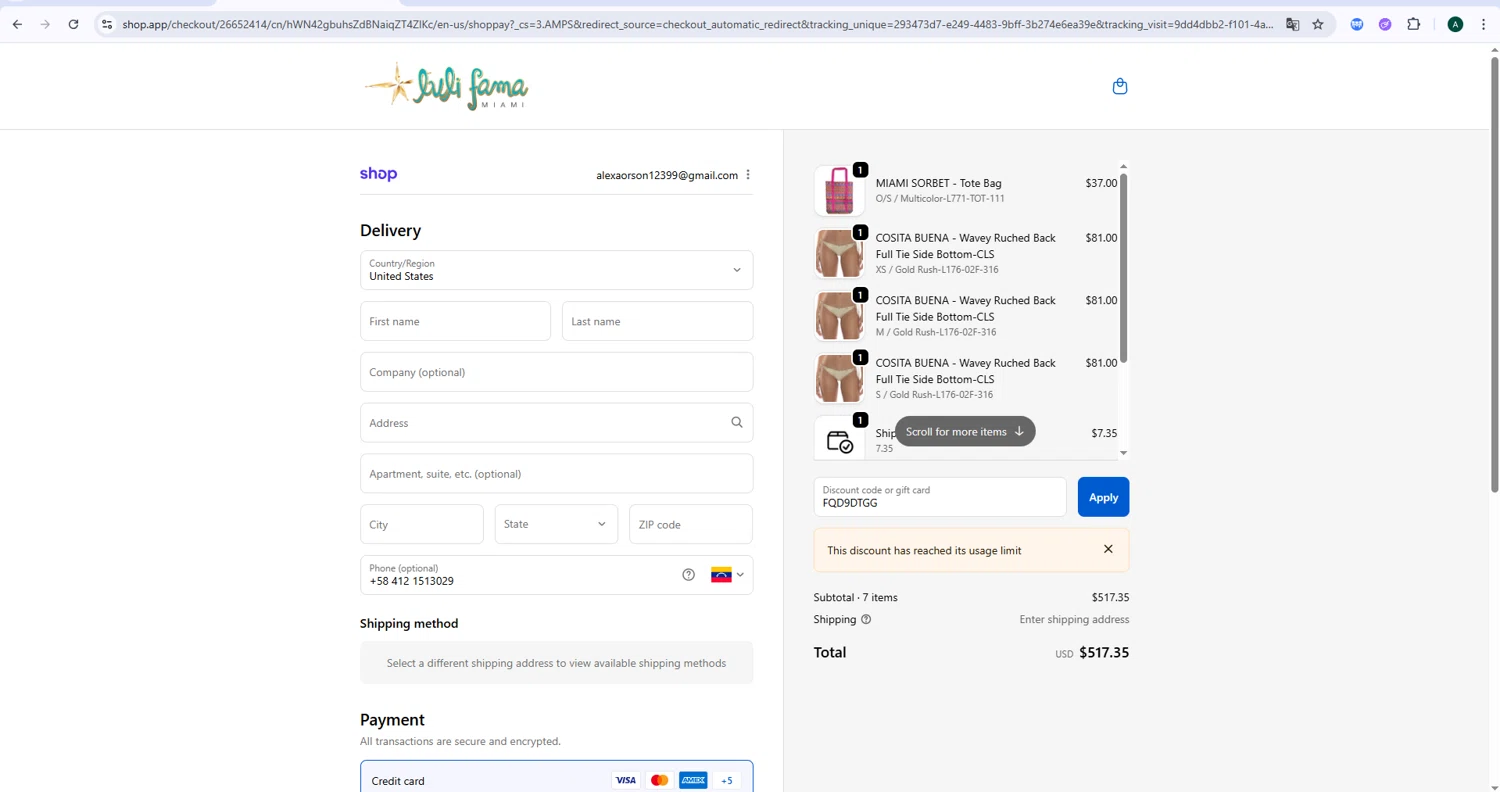Click the order items list scrollbar
Screen dimensions: 1500x792
[x=1123, y=268]
